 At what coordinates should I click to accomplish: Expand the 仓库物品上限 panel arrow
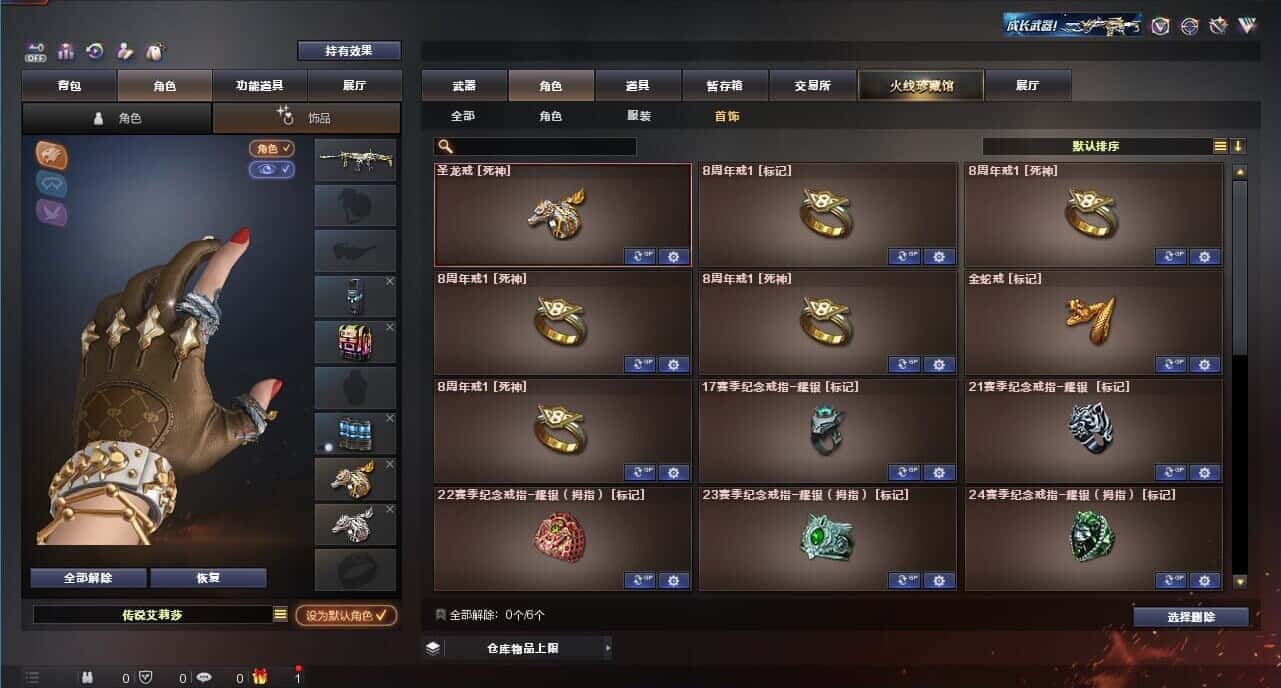point(607,648)
